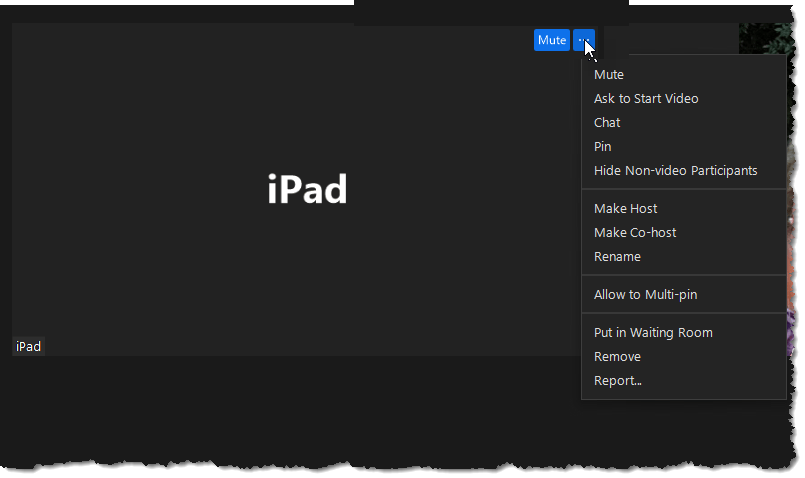Select Make Co-host in the menu

(x=635, y=233)
